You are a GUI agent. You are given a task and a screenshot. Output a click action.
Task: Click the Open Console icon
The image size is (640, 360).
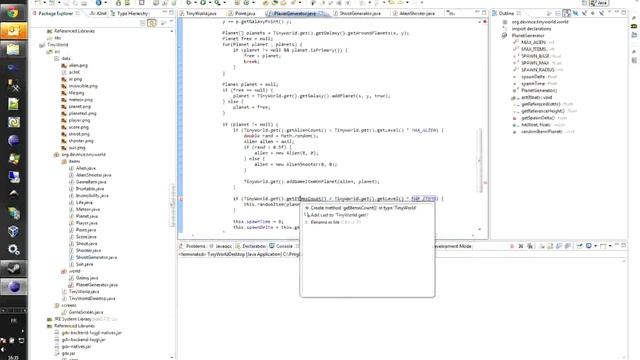pos(603,246)
